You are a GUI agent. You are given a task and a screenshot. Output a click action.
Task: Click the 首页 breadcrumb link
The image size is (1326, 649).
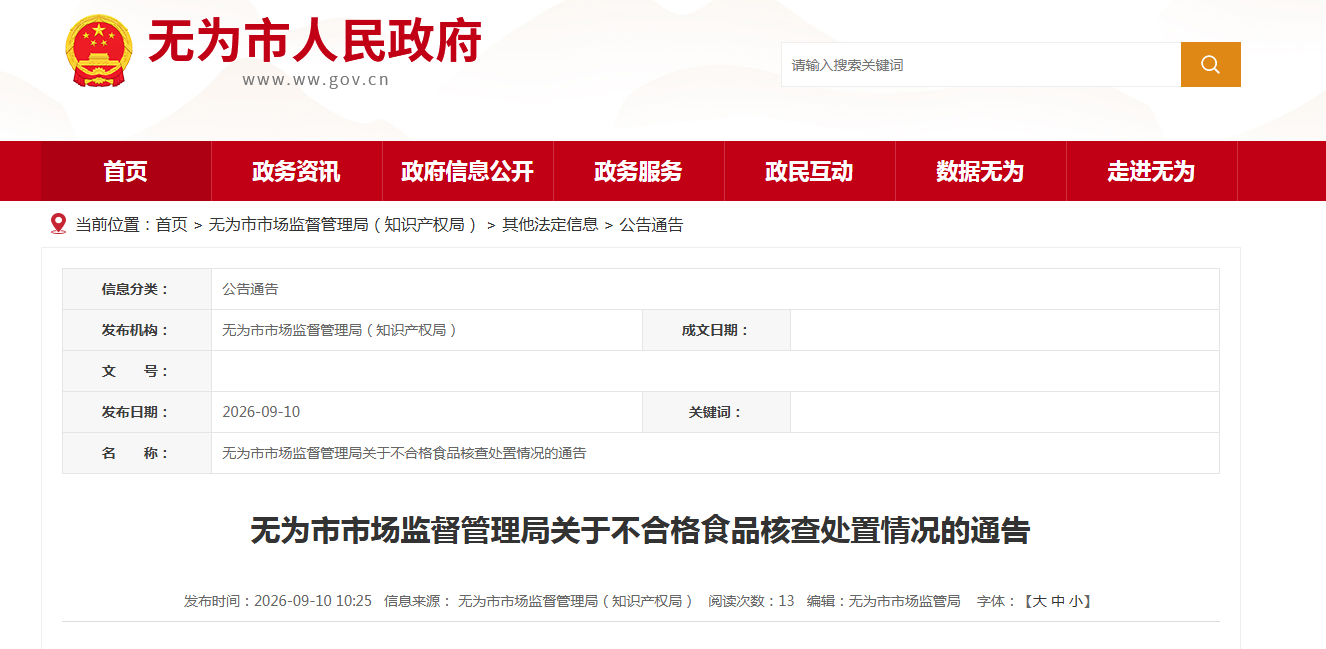tap(171, 225)
